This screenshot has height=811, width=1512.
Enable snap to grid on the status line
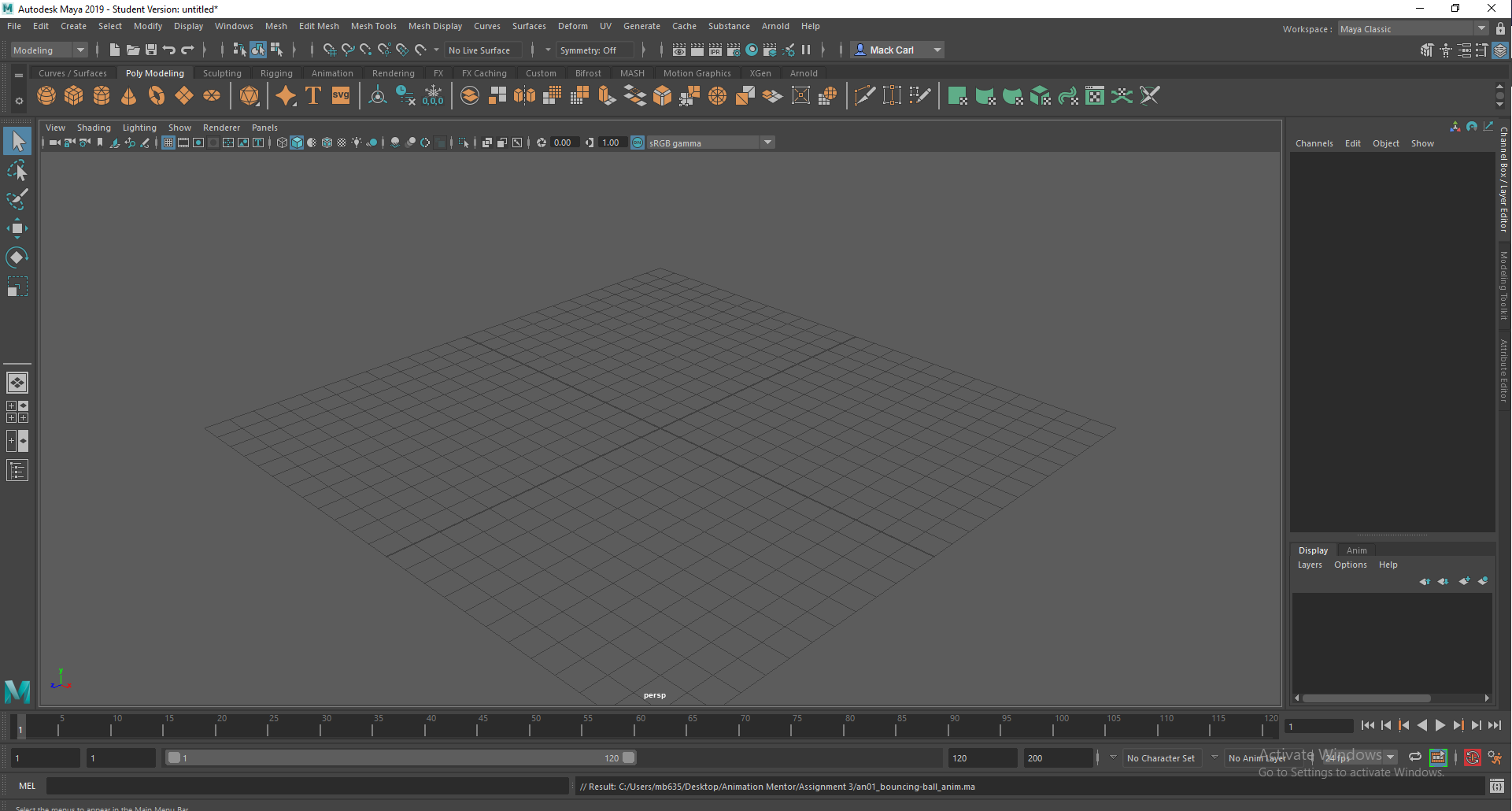[x=330, y=50]
